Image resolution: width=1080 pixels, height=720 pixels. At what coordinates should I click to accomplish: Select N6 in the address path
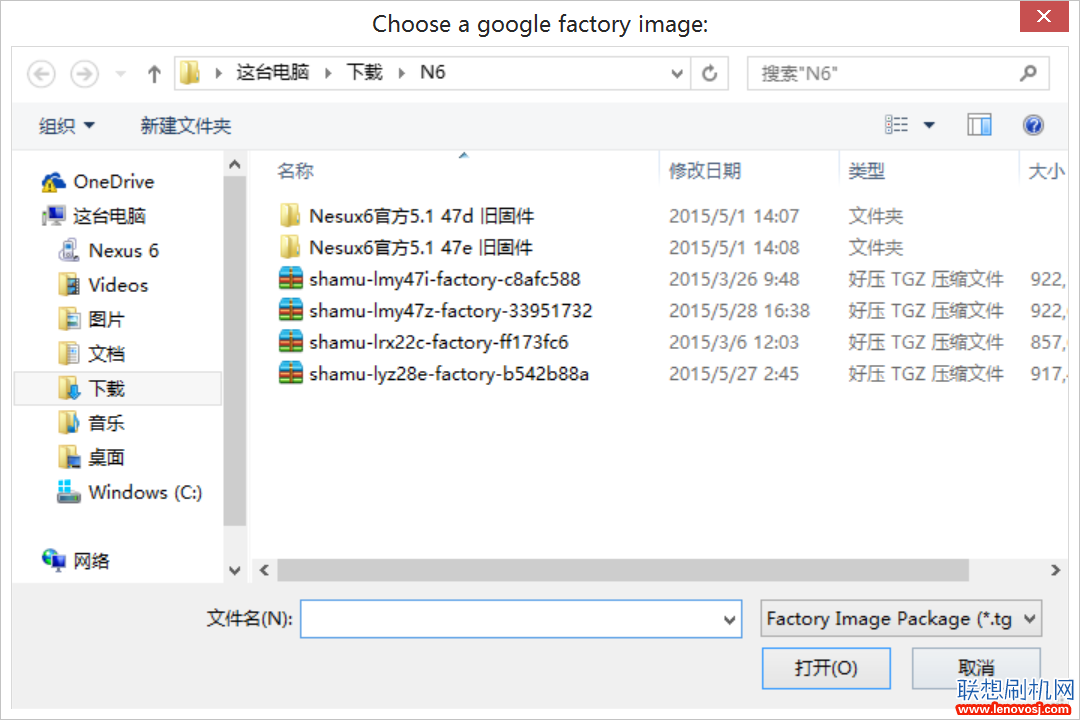(x=433, y=72)
